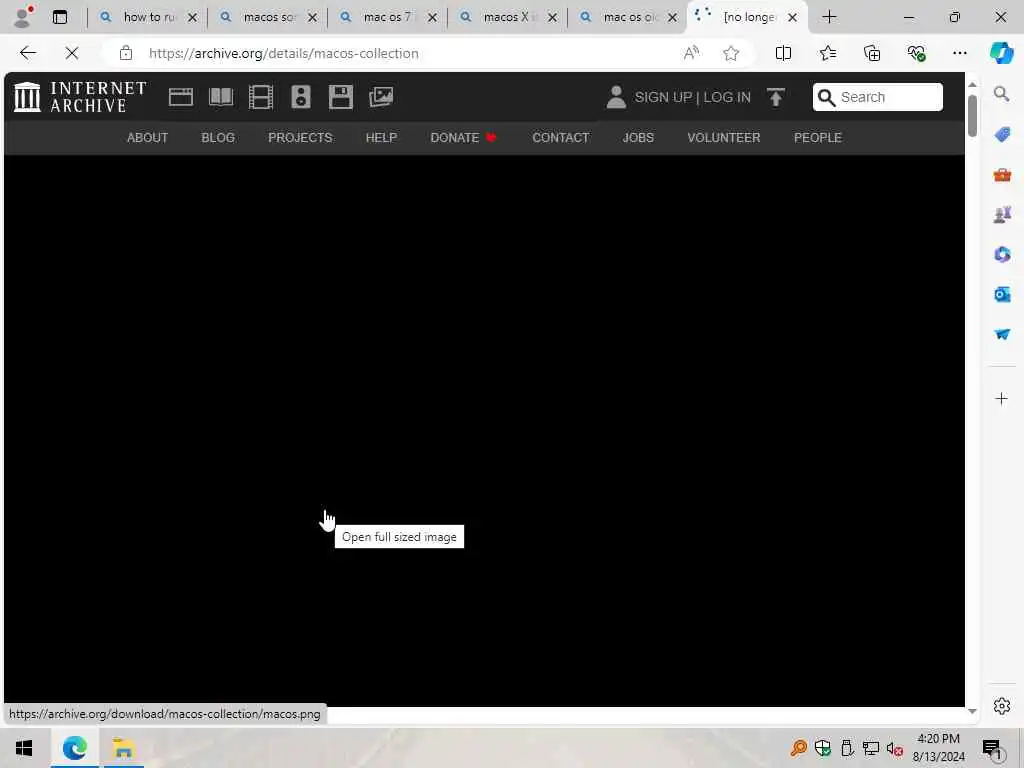Viewport: 1024px width, 768px height.
Task: Open the JOBS link
Action: 638,138
